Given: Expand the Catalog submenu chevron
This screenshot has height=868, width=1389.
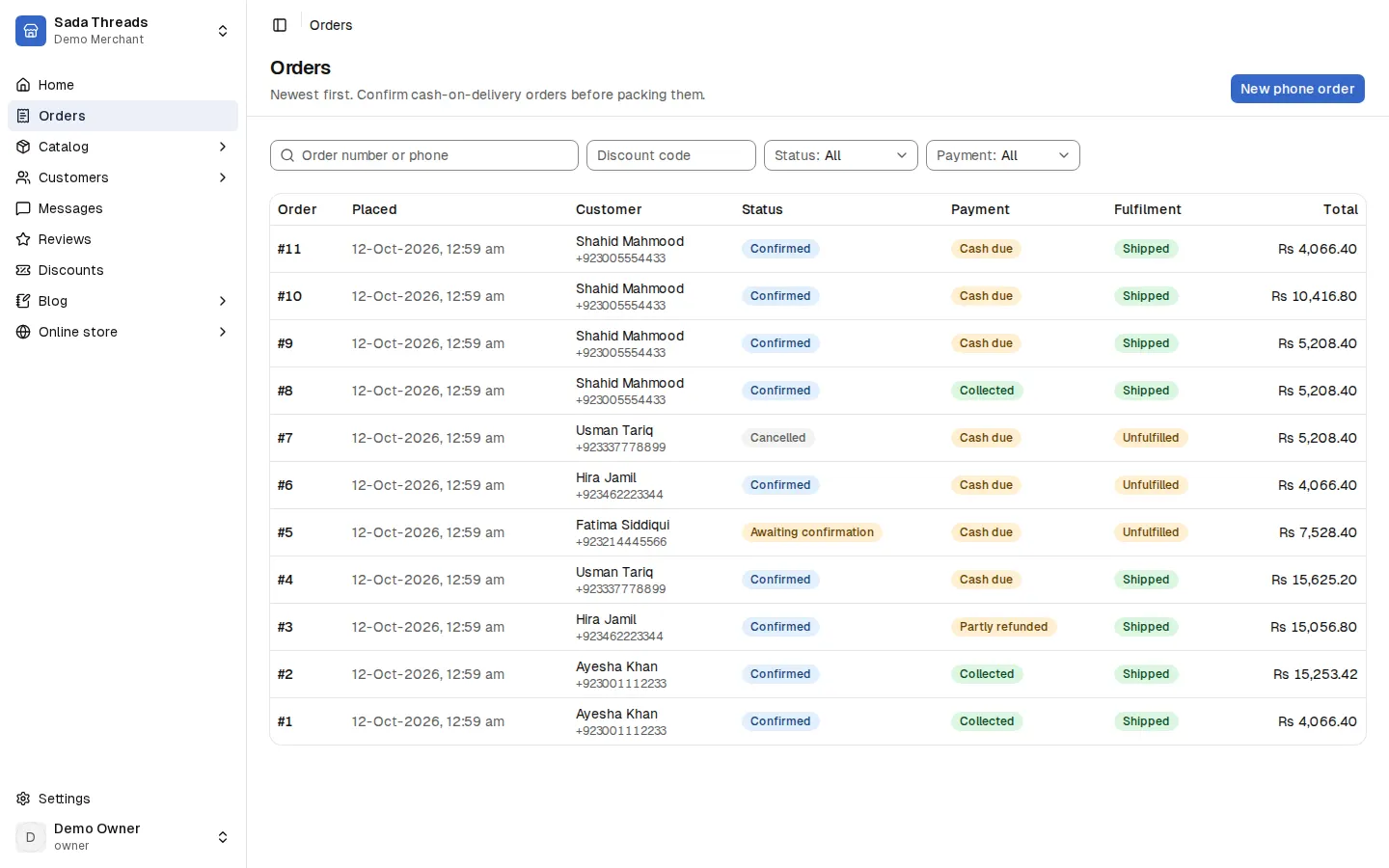Looking at the screenshot, I should point(223,147).
